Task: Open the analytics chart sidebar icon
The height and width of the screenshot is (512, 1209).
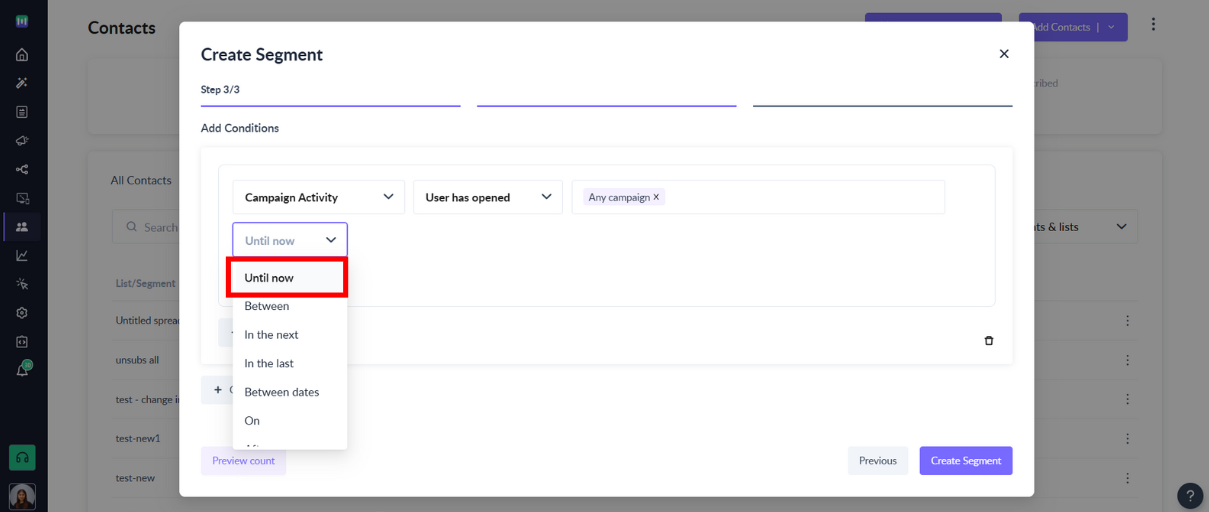Action: [22, 255]
